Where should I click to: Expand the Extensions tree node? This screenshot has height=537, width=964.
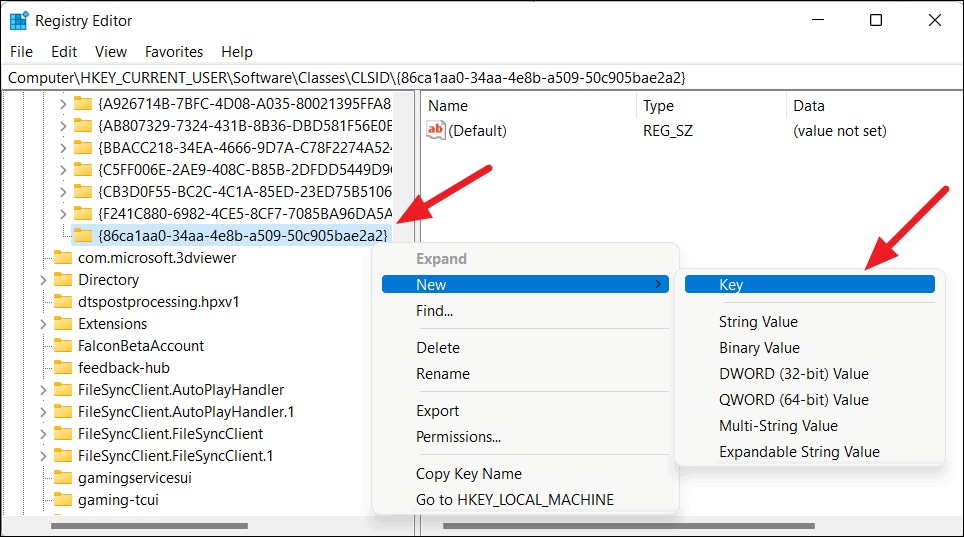click(x=43, y=324)
